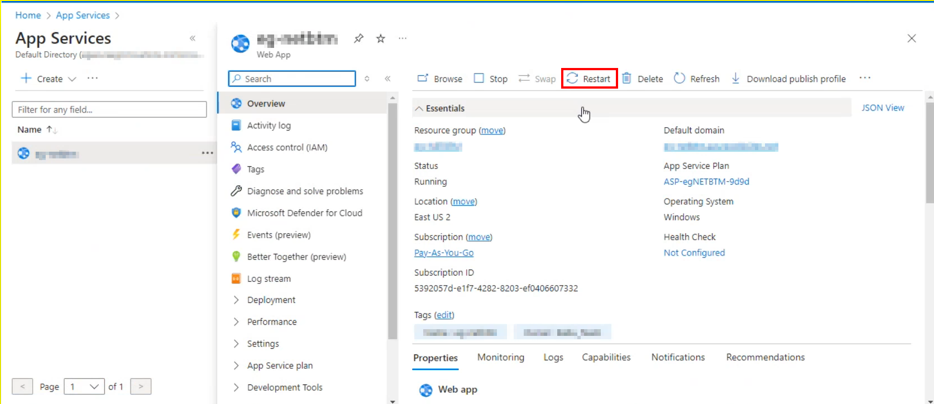Click the Browse toolbar button
This screenshot has height=404, width=934.
(440, 79)
